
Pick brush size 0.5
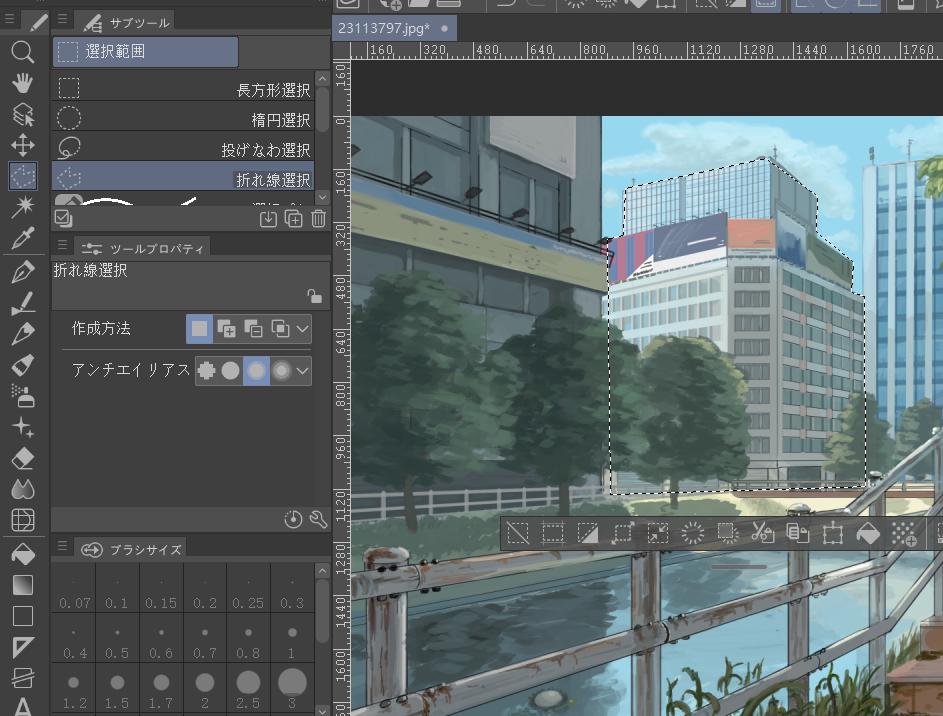(x=117, y=639)
